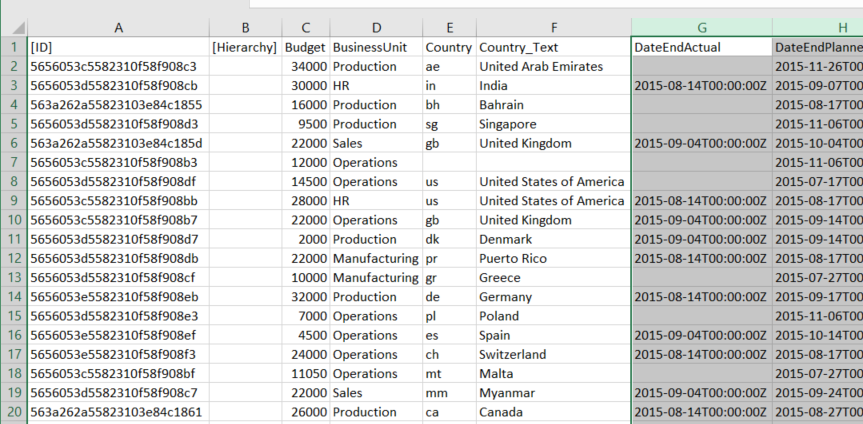Select the Puerto Rico cell
Image resolution: width=863 pixels, height=424 pixels.
pyautogui.click(x=553, y=258)
